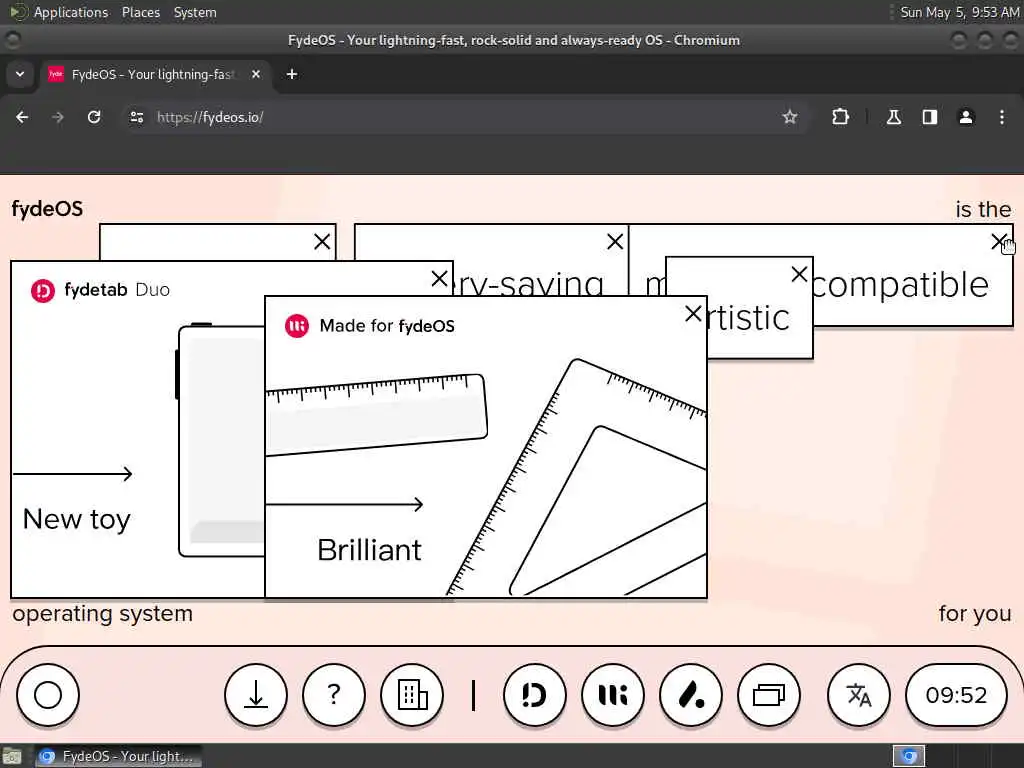Toggle the browser side panel
The image size is (1024, 768).
tap(929, 117)
